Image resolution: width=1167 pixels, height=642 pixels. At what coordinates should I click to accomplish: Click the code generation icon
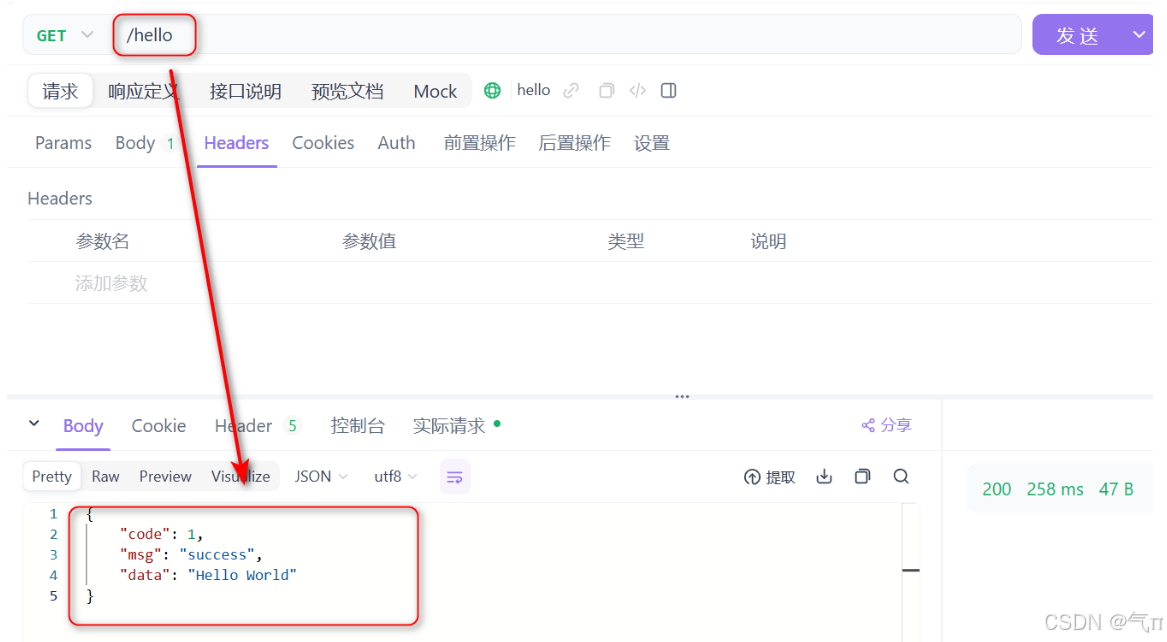coord(638,91)
